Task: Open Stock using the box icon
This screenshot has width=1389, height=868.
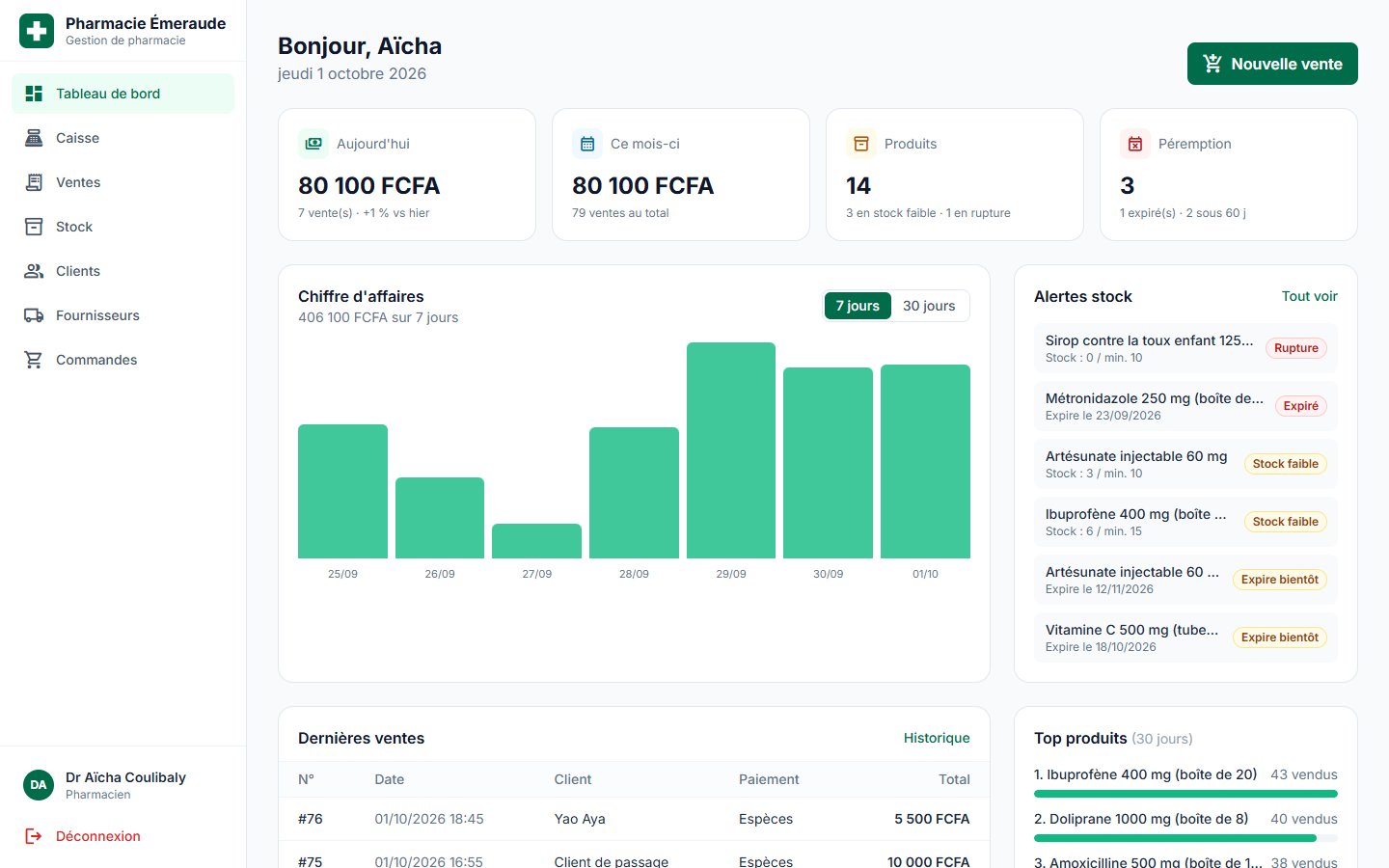Action: pyautogui.click(x=34, y=227)
